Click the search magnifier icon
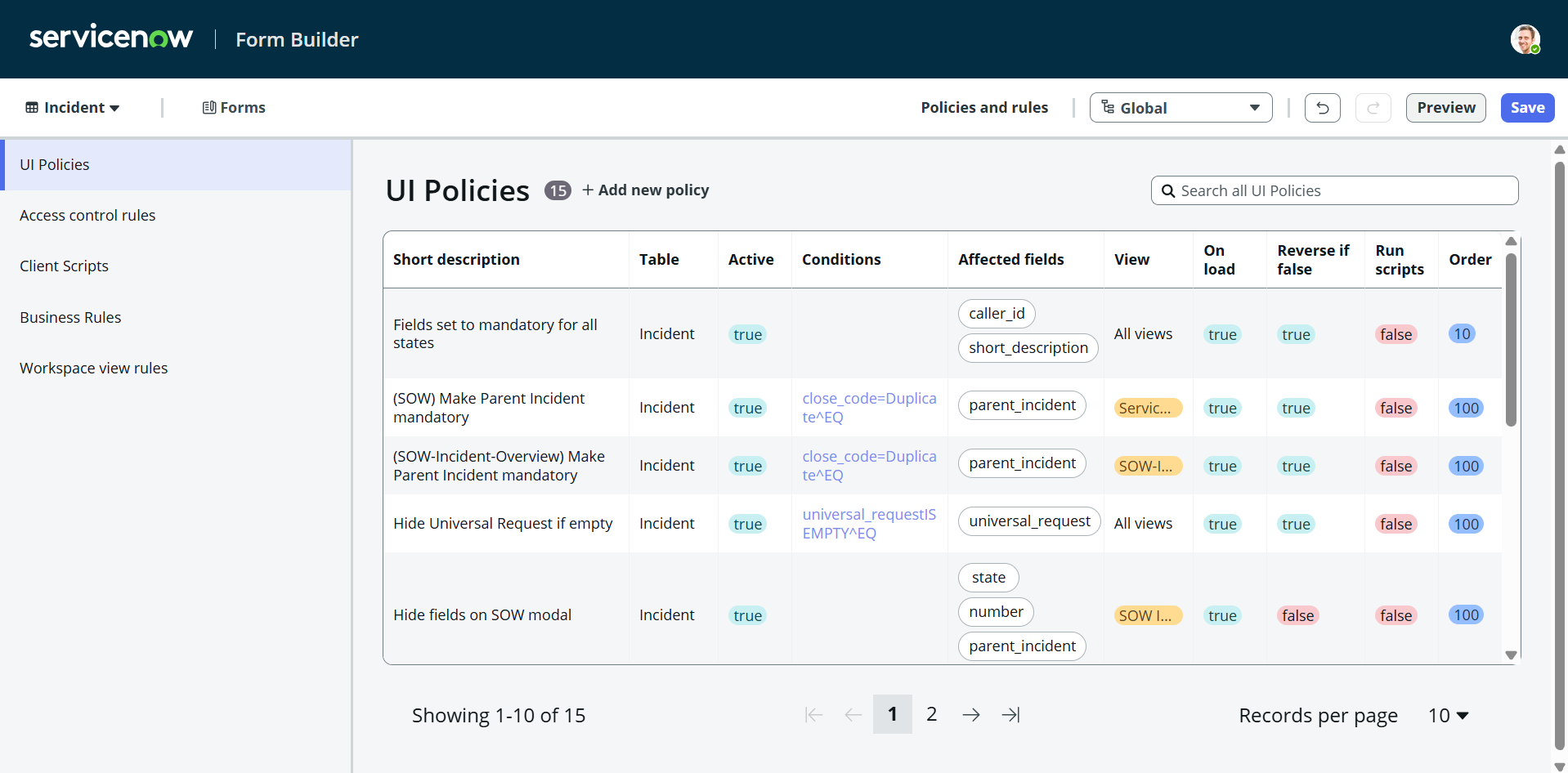This screenshot has height=773, width=1568. (x=1168, y=190)
